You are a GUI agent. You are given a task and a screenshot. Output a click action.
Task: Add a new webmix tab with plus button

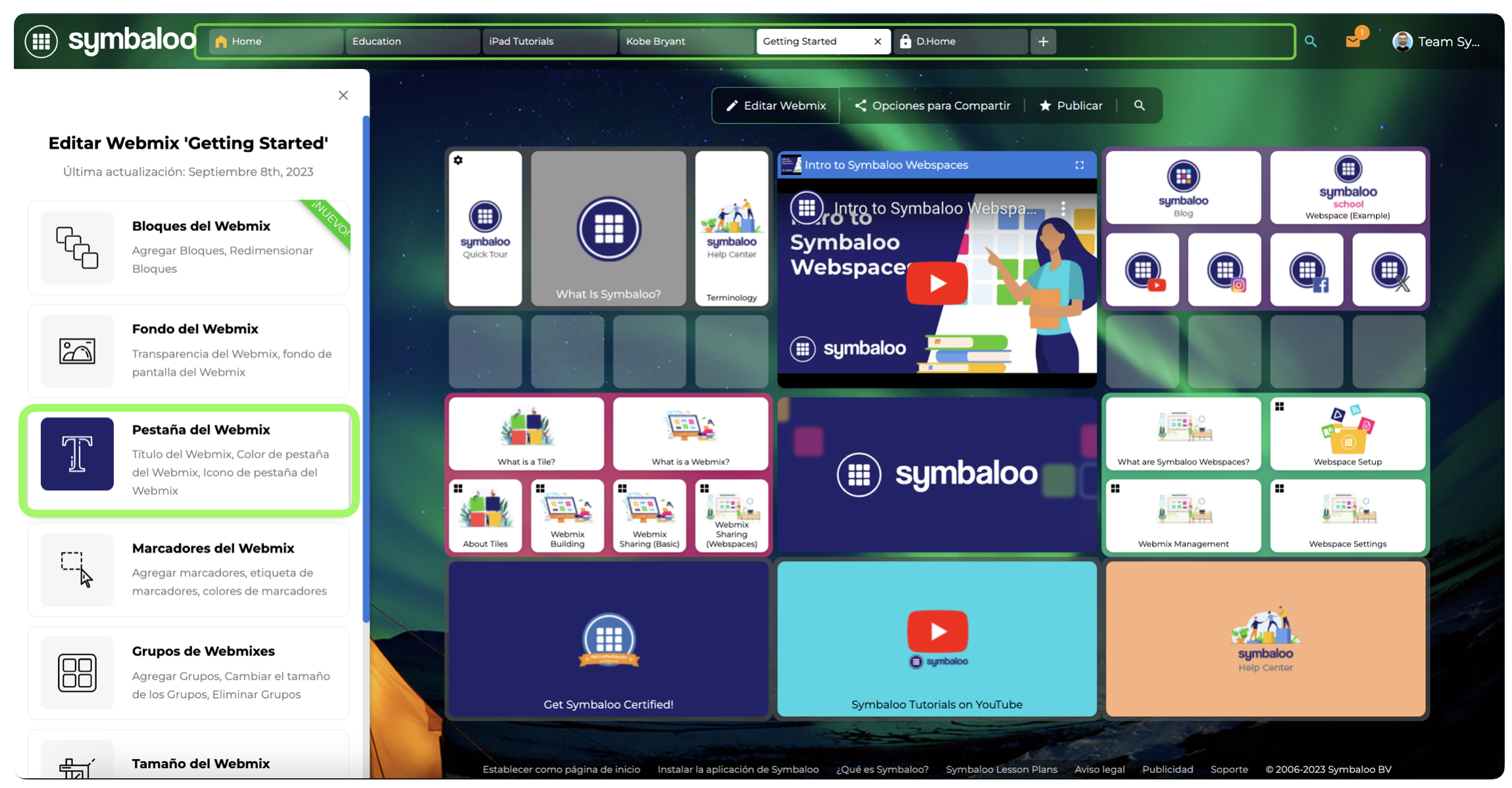tap(1044, 41)
